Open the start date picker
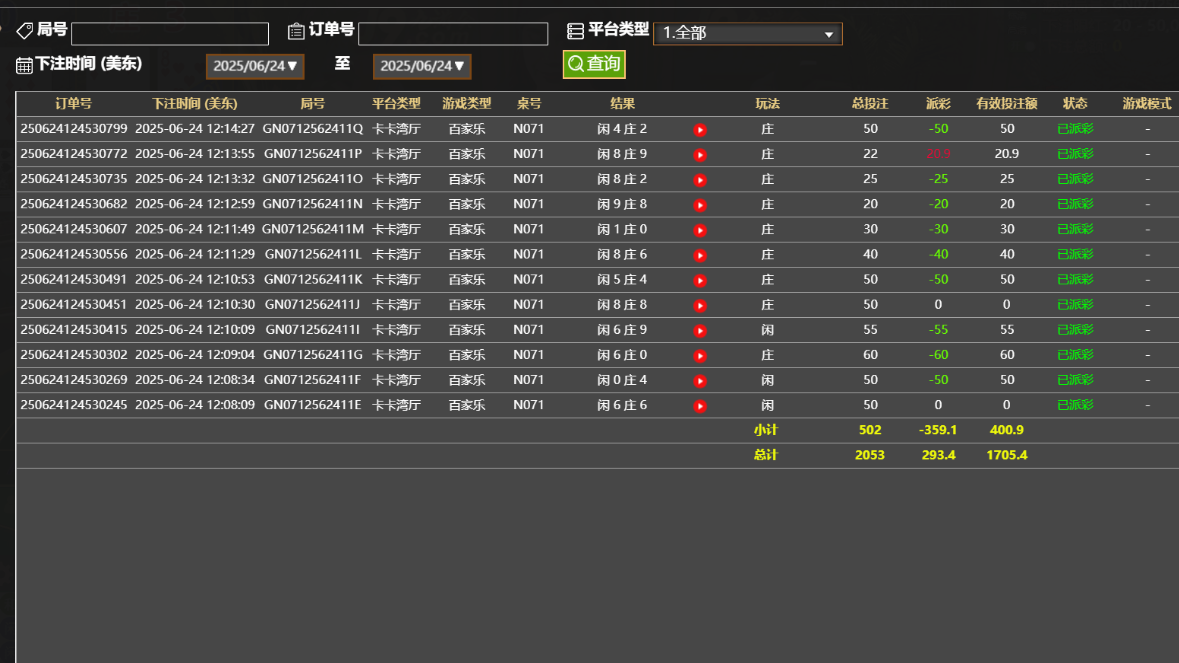This screenshot has height=663, width=1179. pyautogui.click(x=255, y=67)
